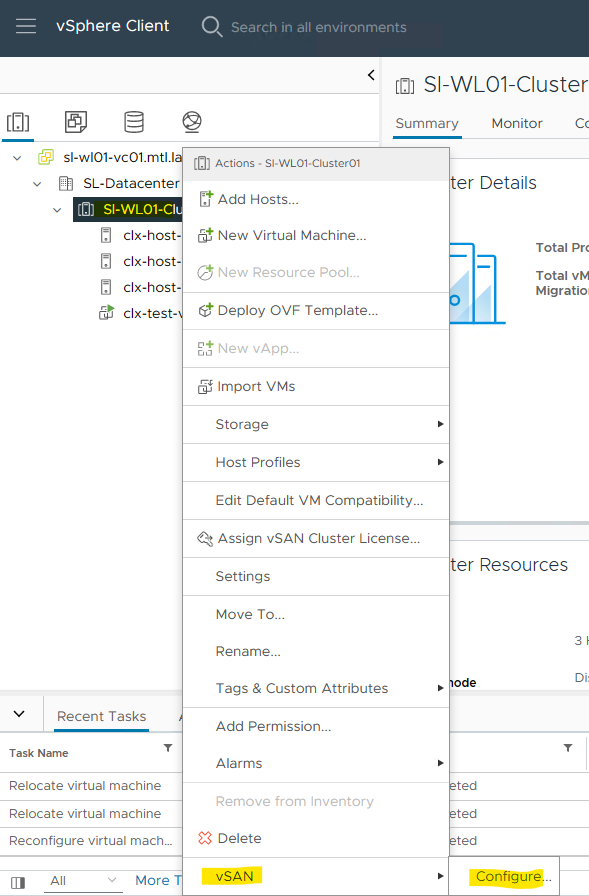The image size is (589, 896).
Task: Choose Configure in the vSAN submenu
Action: point(504,876)
